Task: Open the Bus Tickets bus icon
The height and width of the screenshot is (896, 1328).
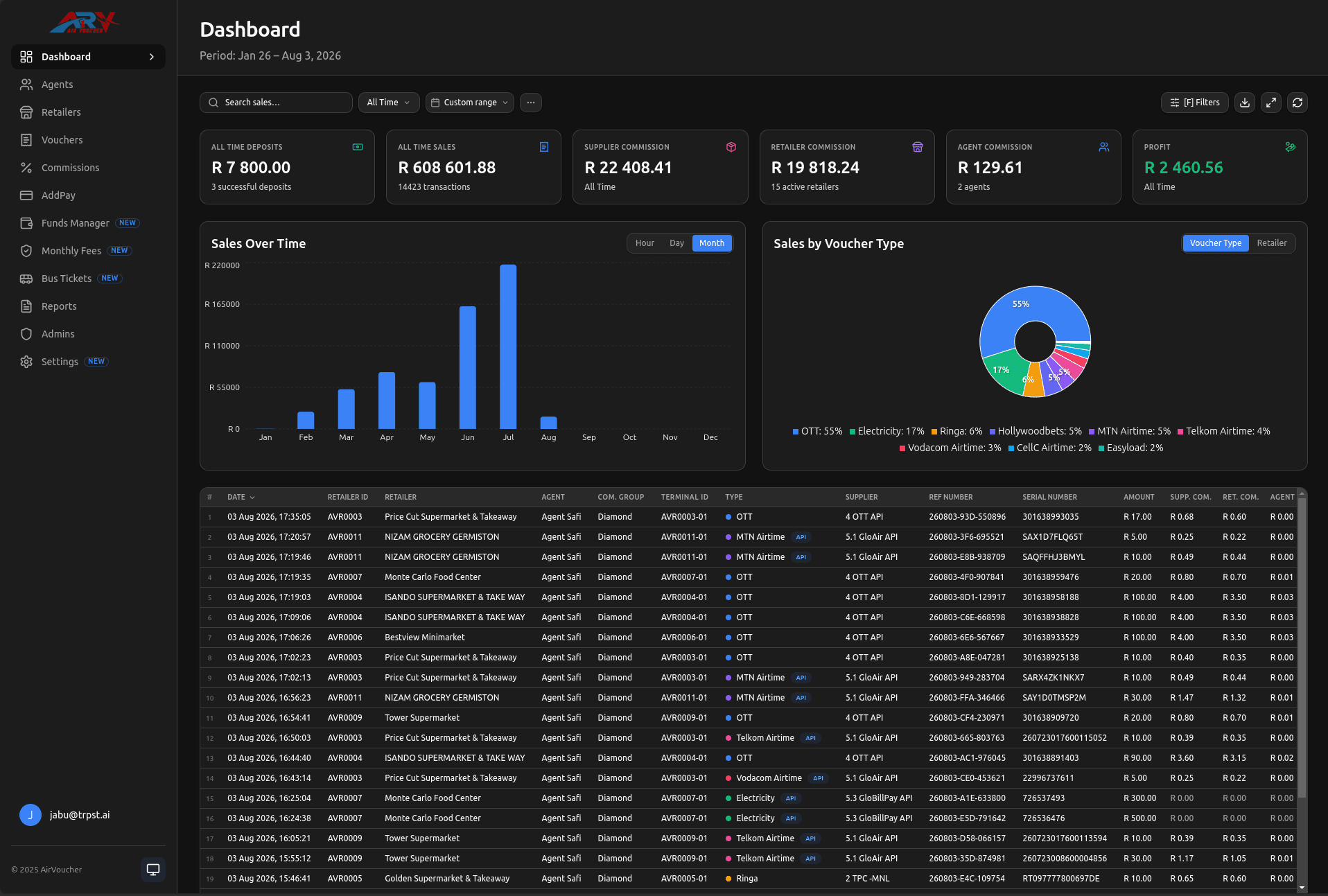Action: tap(26, 279)
